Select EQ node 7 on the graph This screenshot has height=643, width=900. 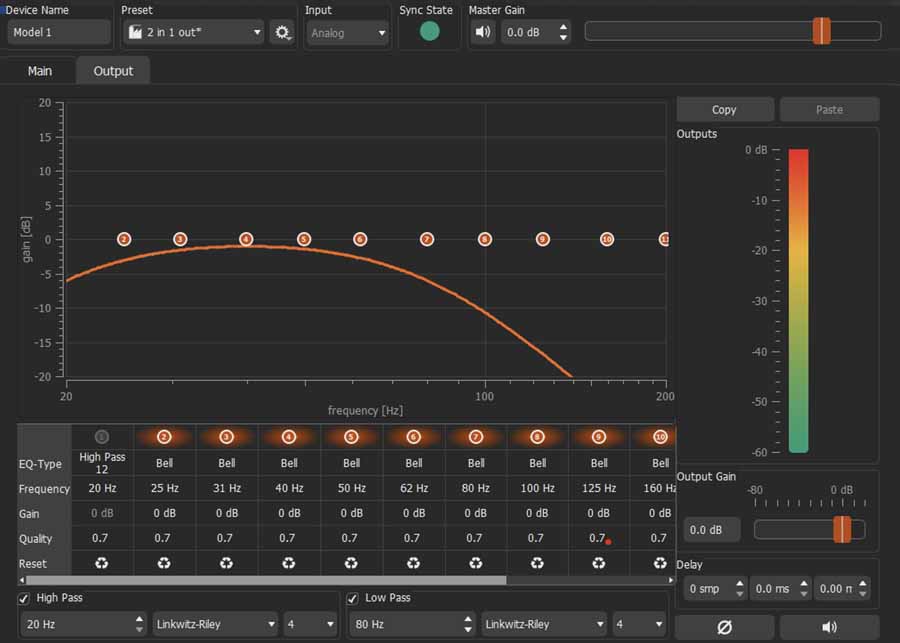[426, 239]
